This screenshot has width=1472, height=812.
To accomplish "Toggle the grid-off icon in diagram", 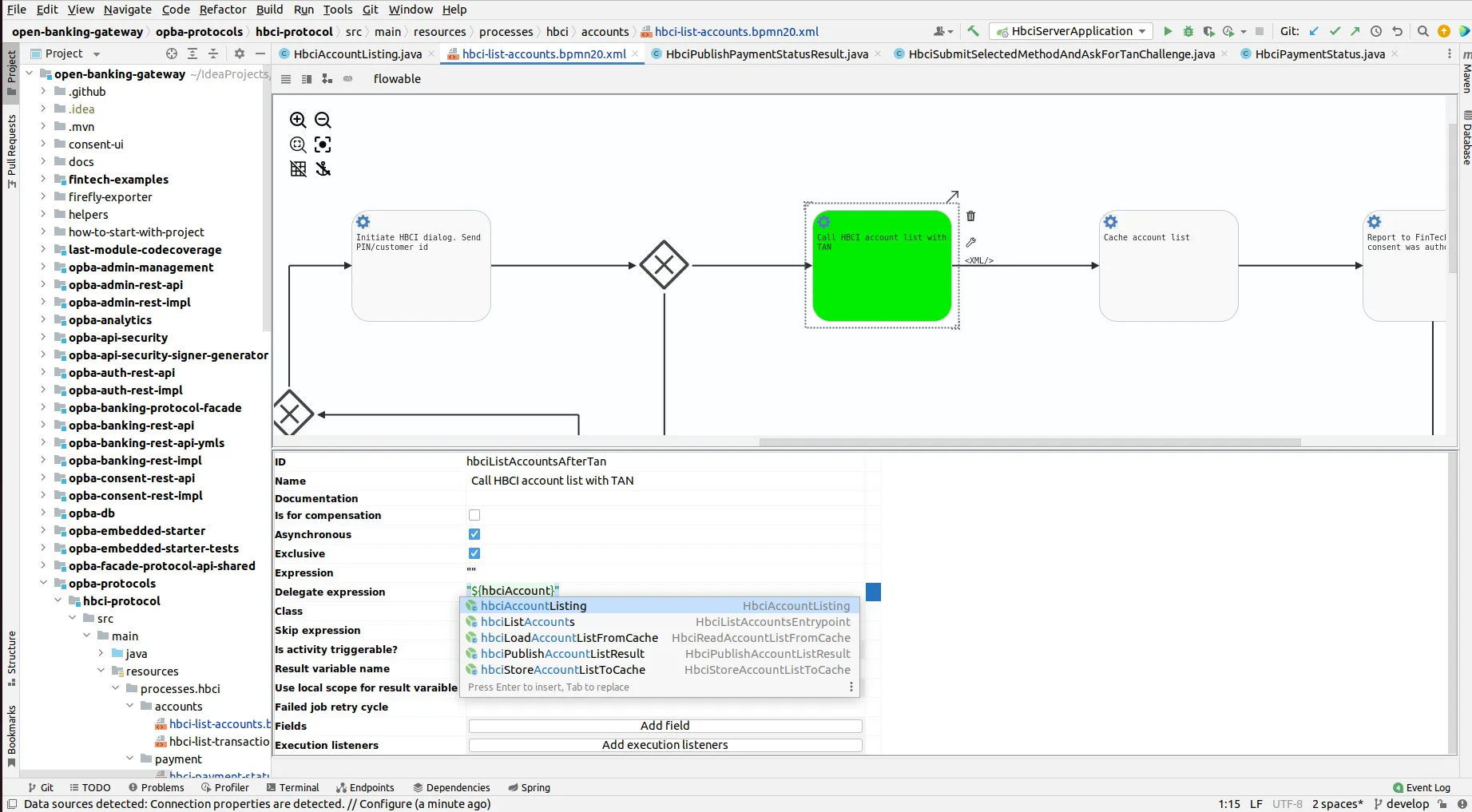I will click(298, 168).
